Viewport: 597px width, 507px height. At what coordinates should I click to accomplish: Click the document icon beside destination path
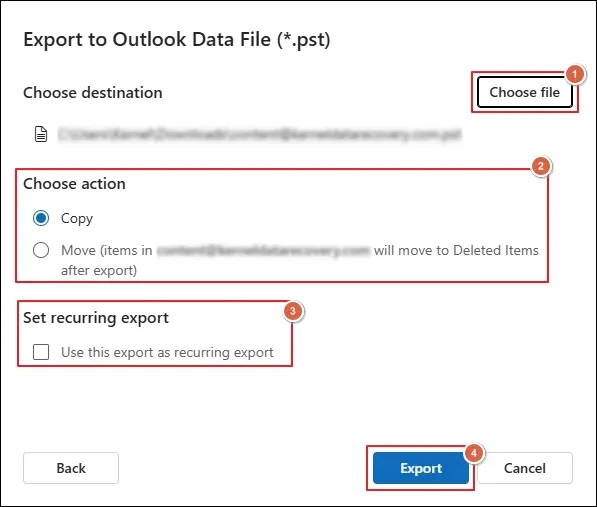click(x=41, y=134)
